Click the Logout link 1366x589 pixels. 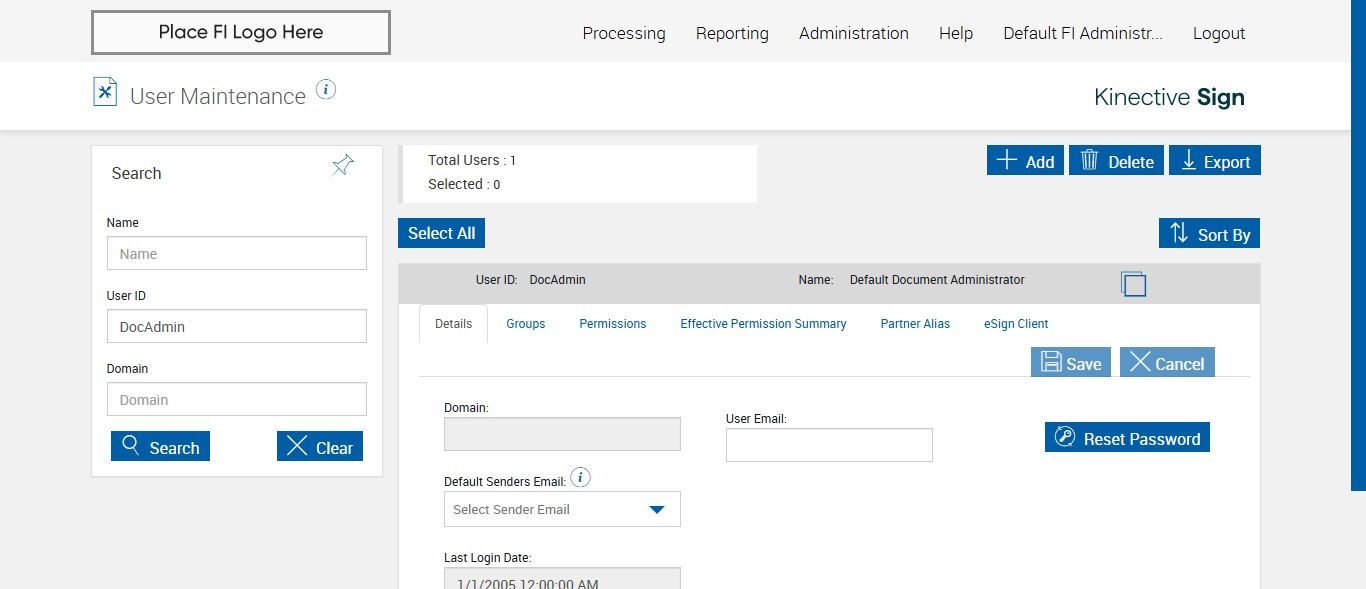pyautogui.click(x=1218, y=33)
